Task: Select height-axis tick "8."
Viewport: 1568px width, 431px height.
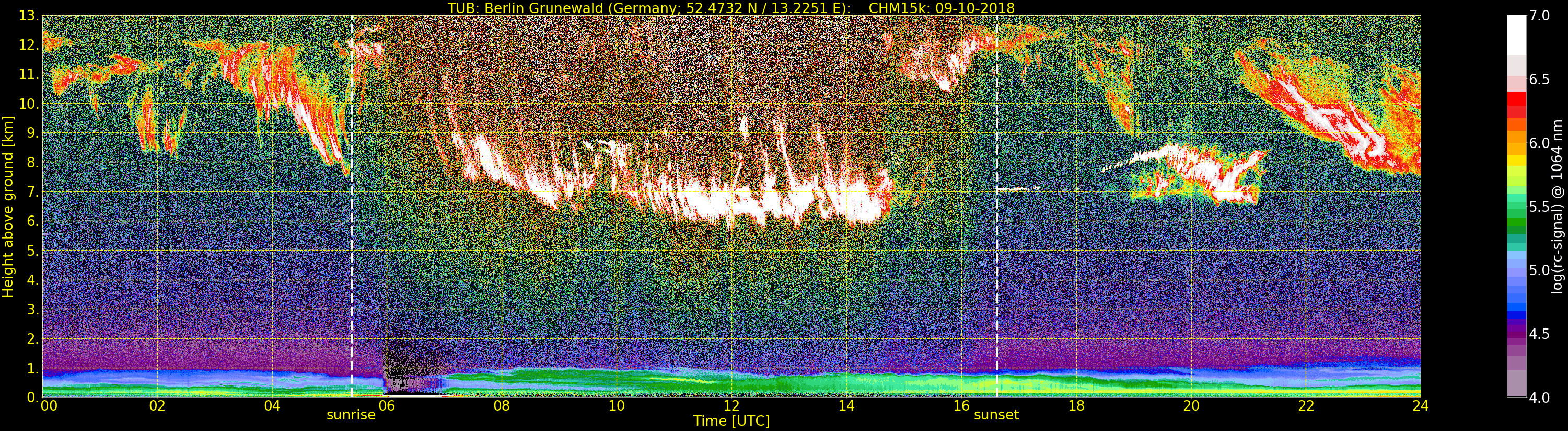Action: pos(33,163)
